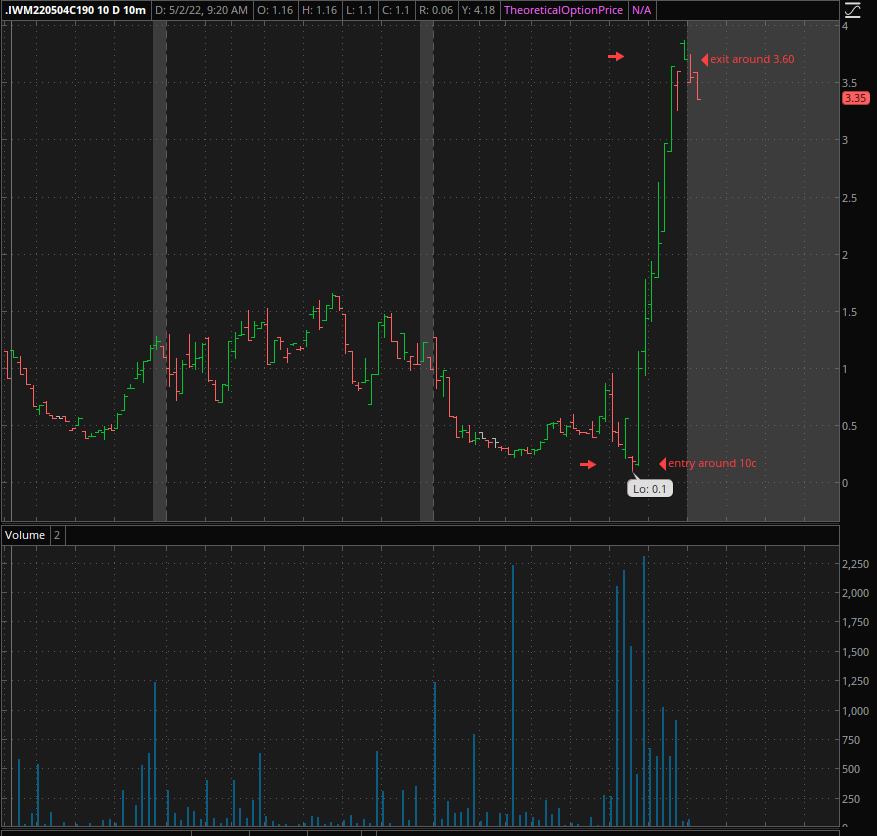
Task: Click the tallest volume bar above 2,250
Action: [644, 691]
